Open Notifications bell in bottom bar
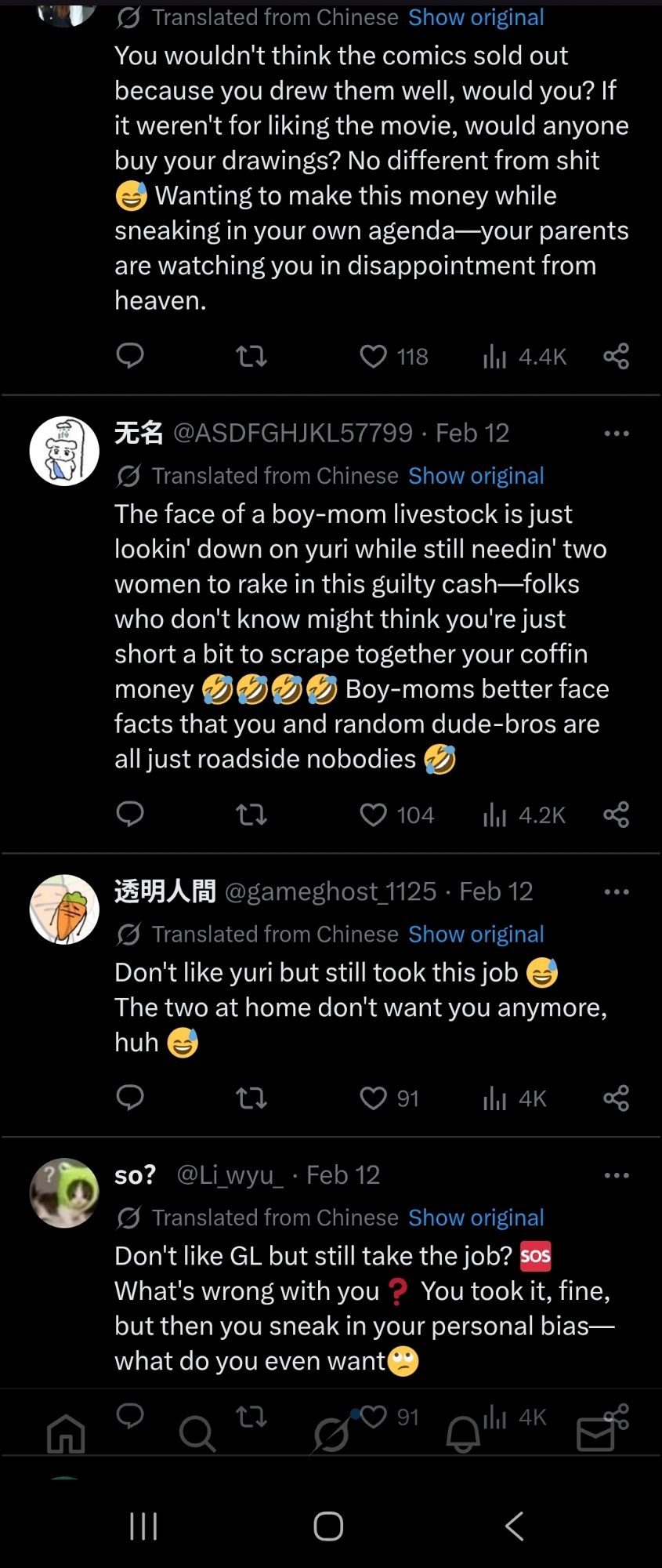 tap(463, 1435)
